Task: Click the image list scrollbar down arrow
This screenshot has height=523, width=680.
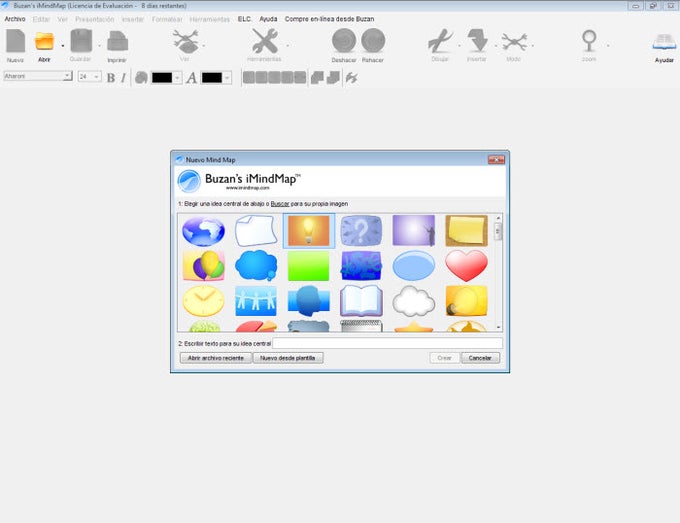Action: (498, 328)
